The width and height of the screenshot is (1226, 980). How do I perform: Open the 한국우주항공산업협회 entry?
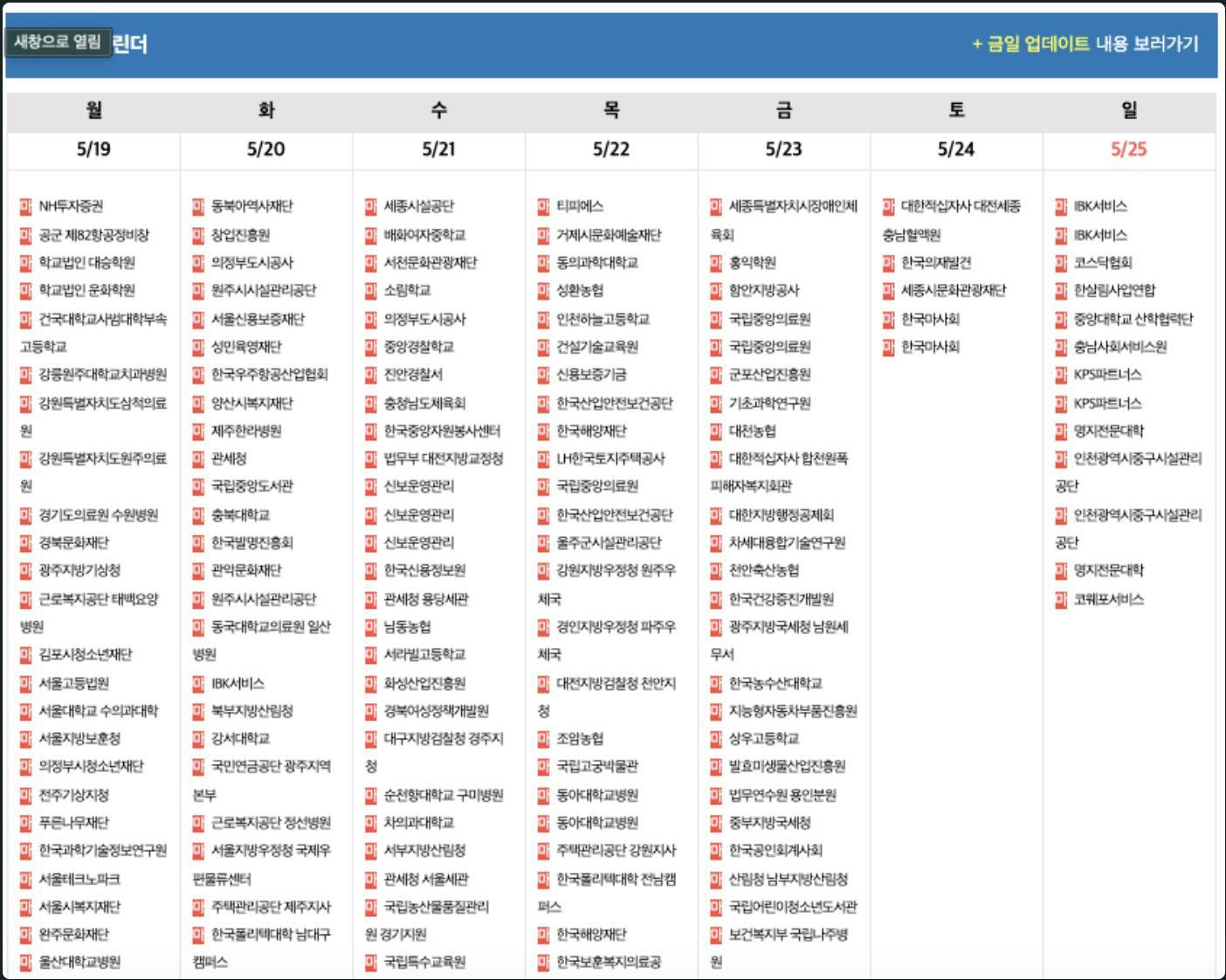click(270, 375)
